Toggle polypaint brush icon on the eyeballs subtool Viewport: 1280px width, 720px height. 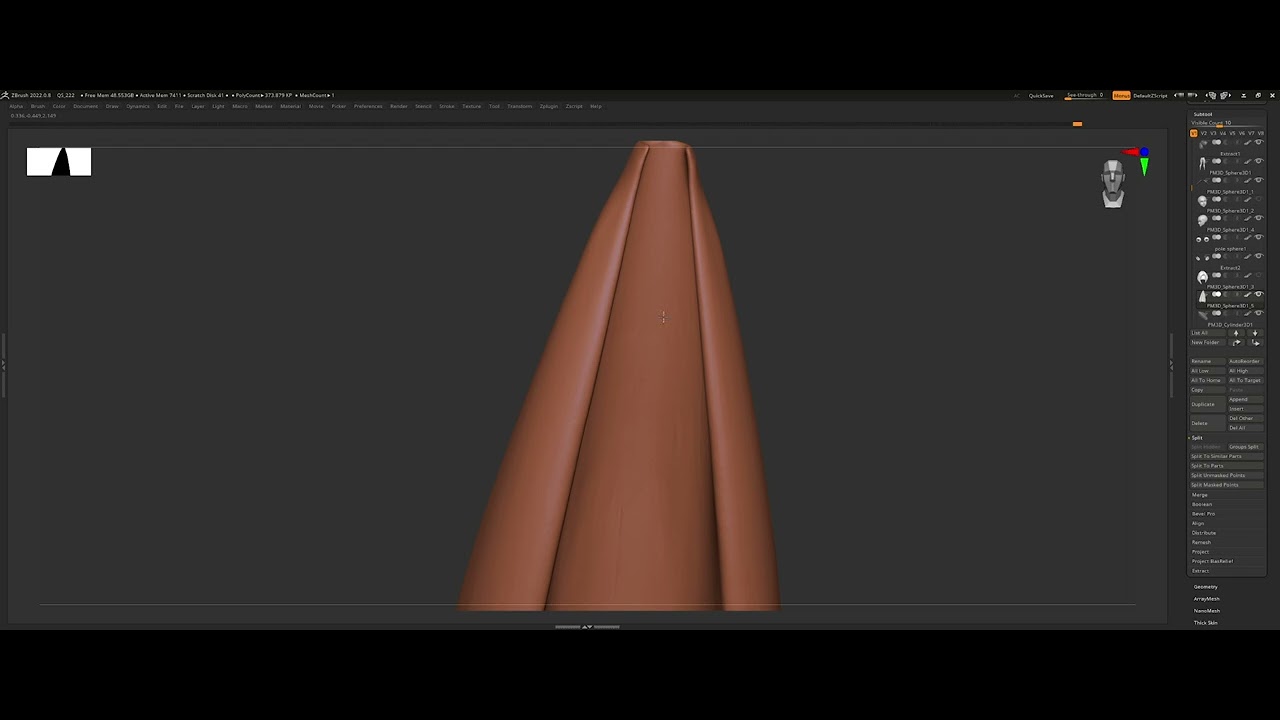pos(1247,237)
